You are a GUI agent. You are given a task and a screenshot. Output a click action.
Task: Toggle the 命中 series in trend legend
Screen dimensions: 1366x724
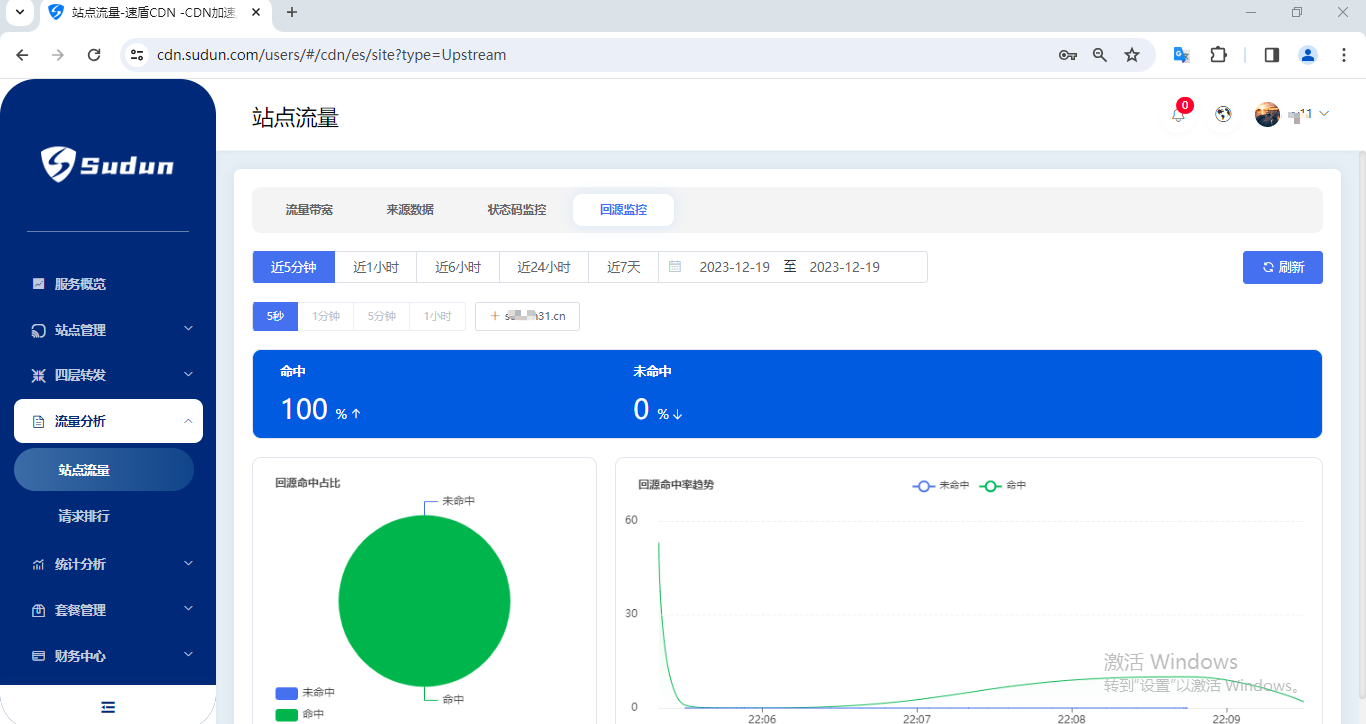point(1003,485)
